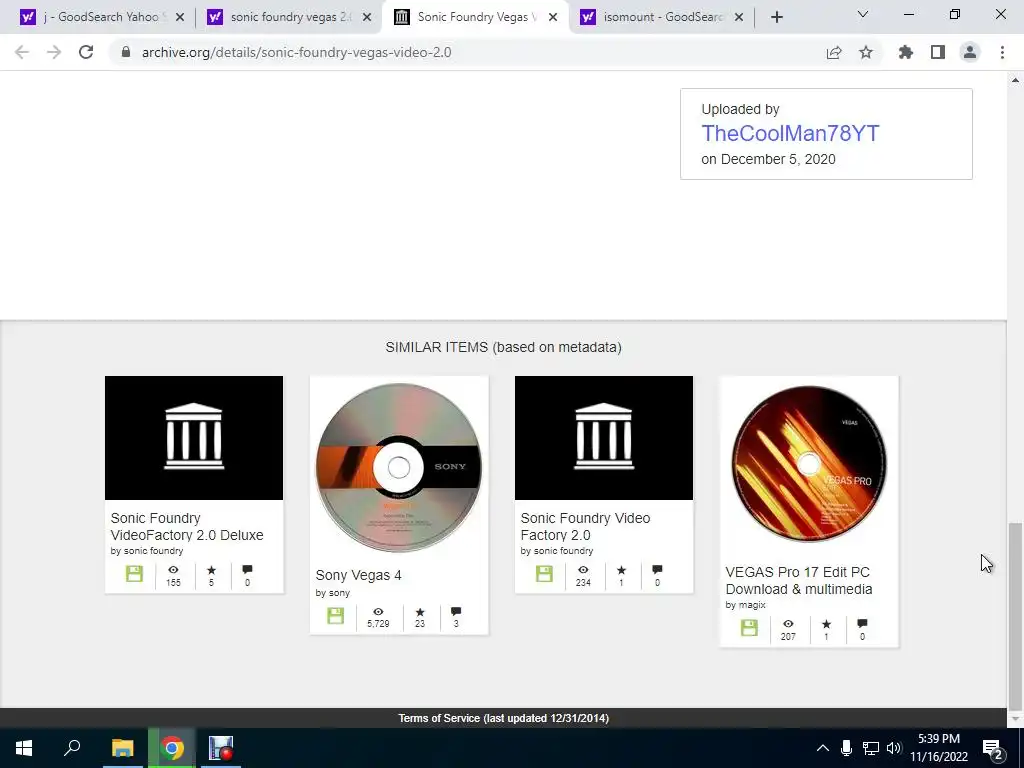
Task: Open Chrome profile avatar
Action: coord(970,52)
